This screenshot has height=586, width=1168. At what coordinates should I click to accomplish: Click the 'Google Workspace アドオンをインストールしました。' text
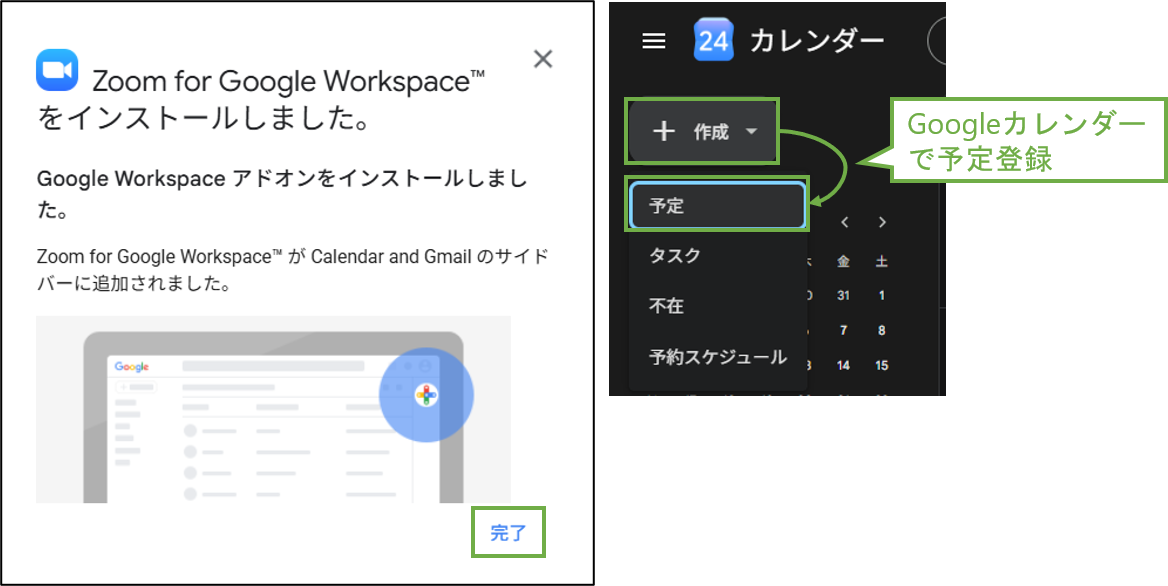point(282,195)
